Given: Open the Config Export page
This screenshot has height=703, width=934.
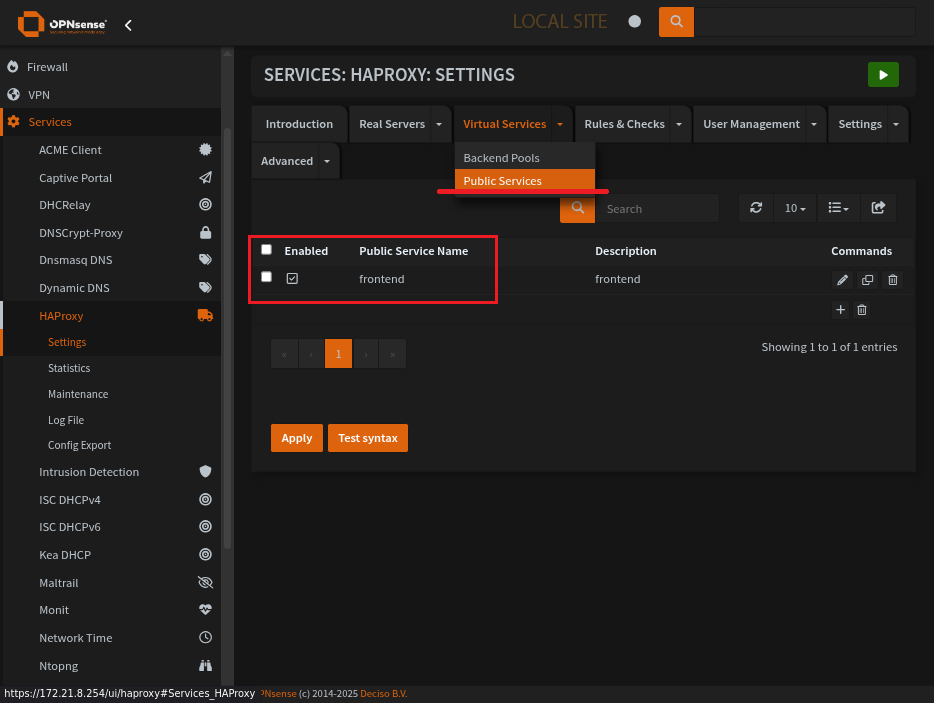Looking at the screenshot, I should click(x=79, y=445).
